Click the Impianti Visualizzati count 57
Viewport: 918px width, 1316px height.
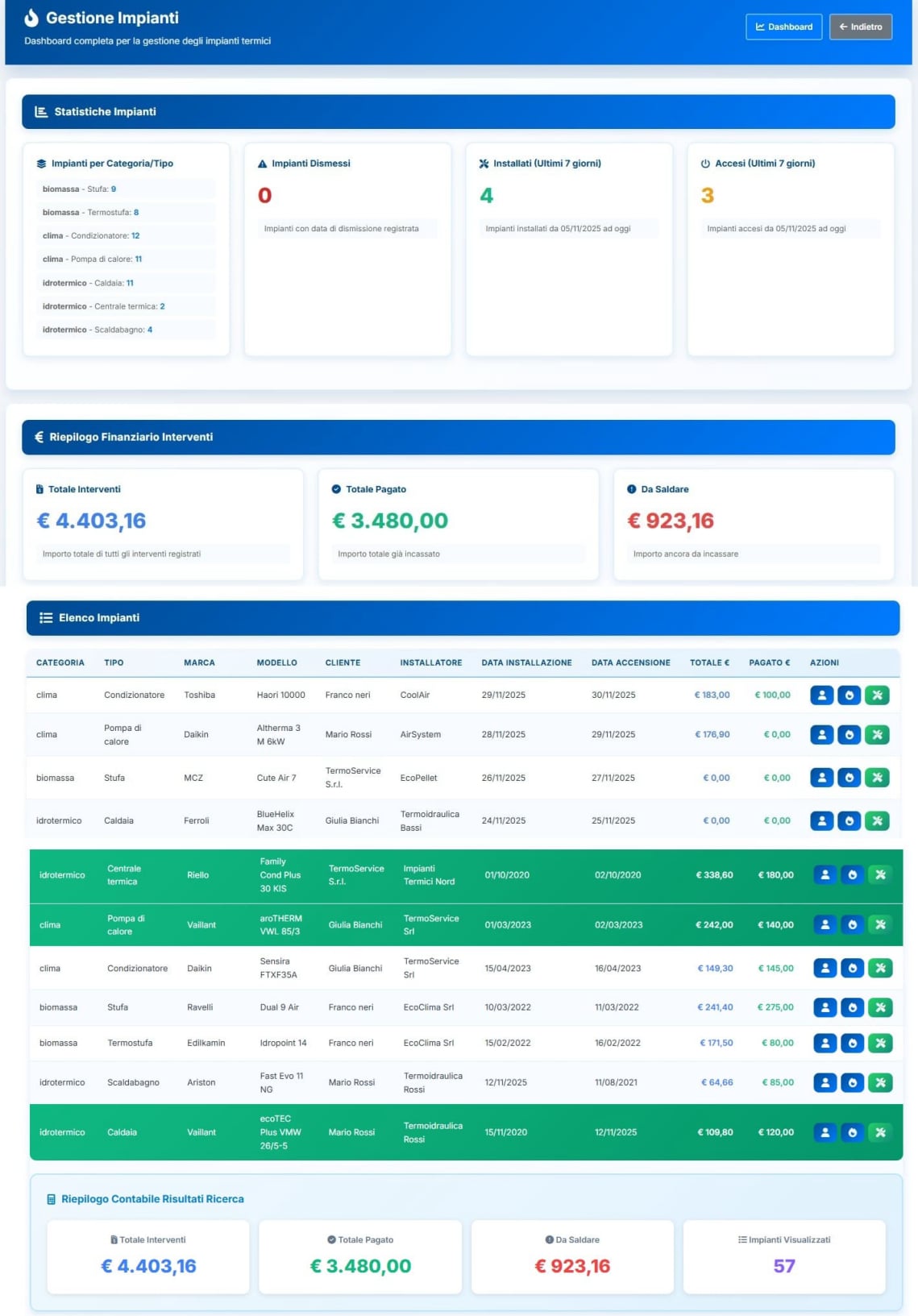click(x=783, y=1265)
